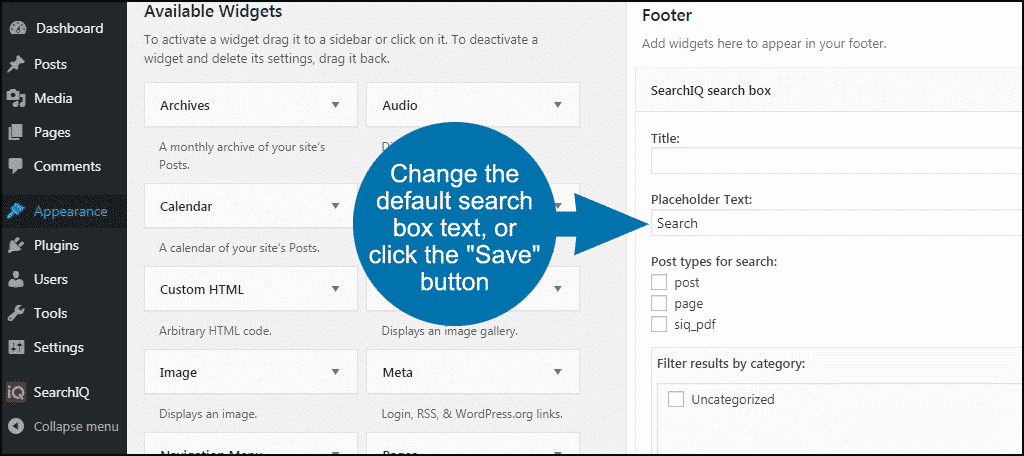Click the SearchIQ logo icon

click(16, 392)
